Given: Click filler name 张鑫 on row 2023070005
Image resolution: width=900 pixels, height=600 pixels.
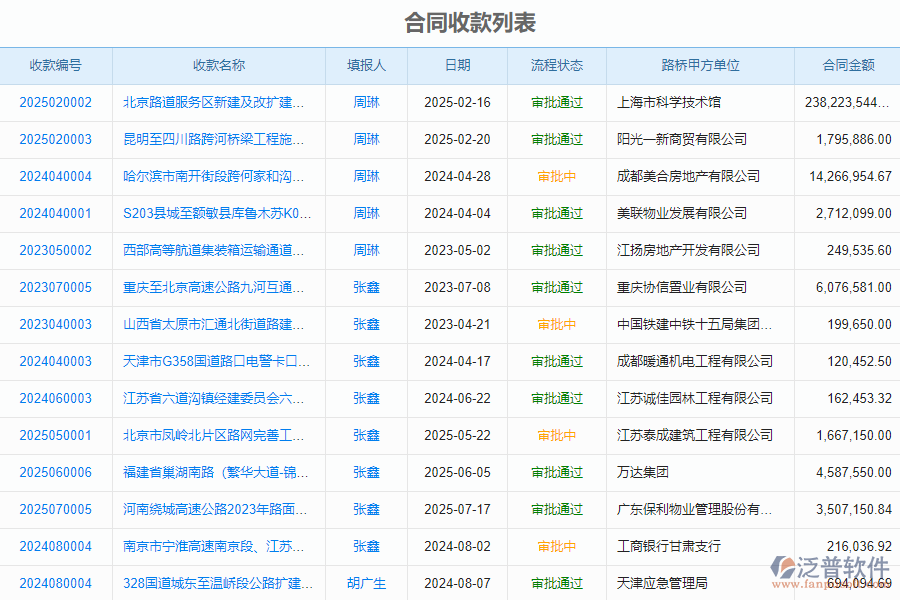Looking at the screenshot, I should click(364, 287).
